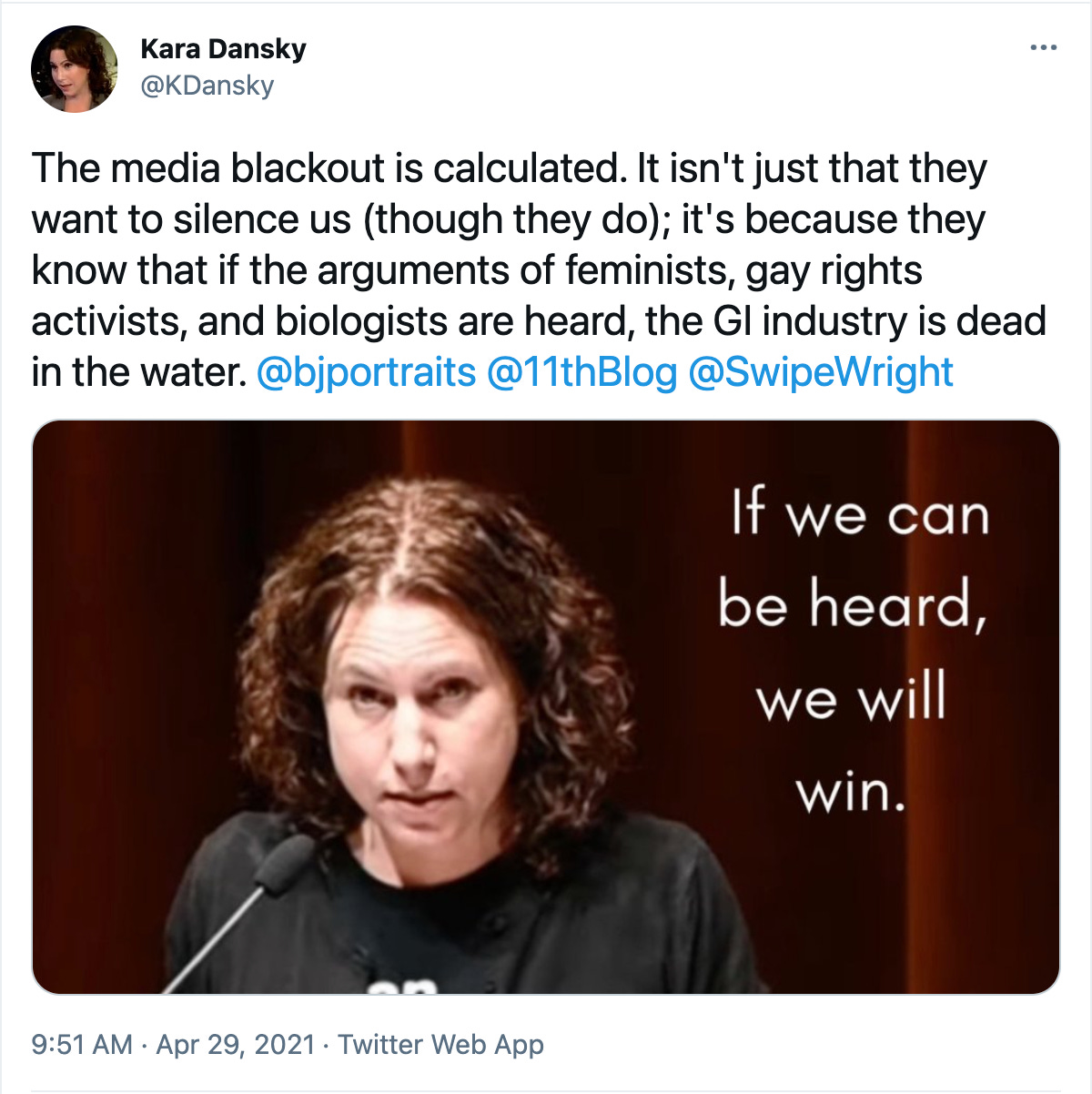
Task: Open the tweet options menu via the ellipsis icon
Action: click(1043, 47)
